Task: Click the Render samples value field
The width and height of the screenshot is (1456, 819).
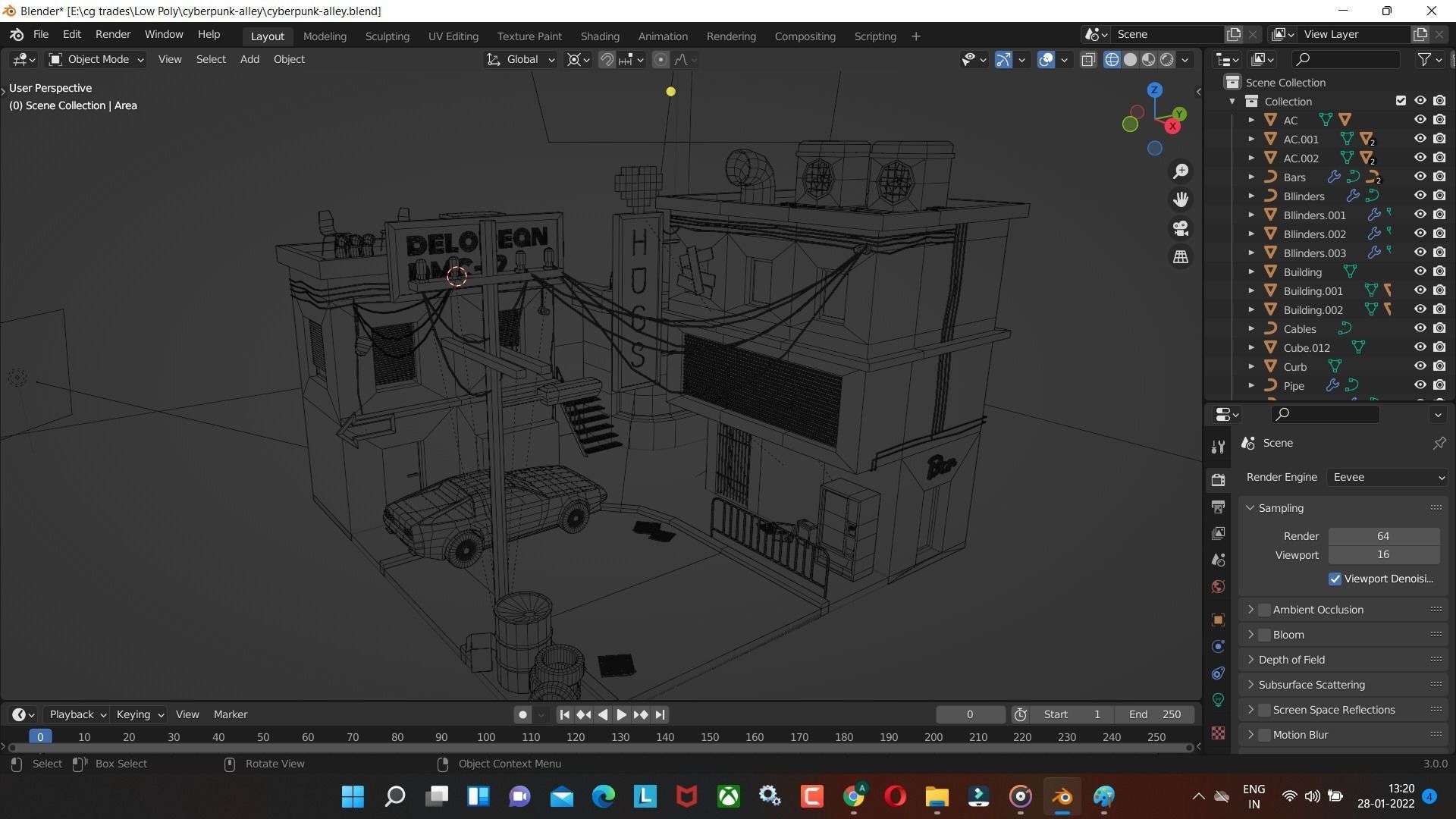Action: tap(1384, 536)
